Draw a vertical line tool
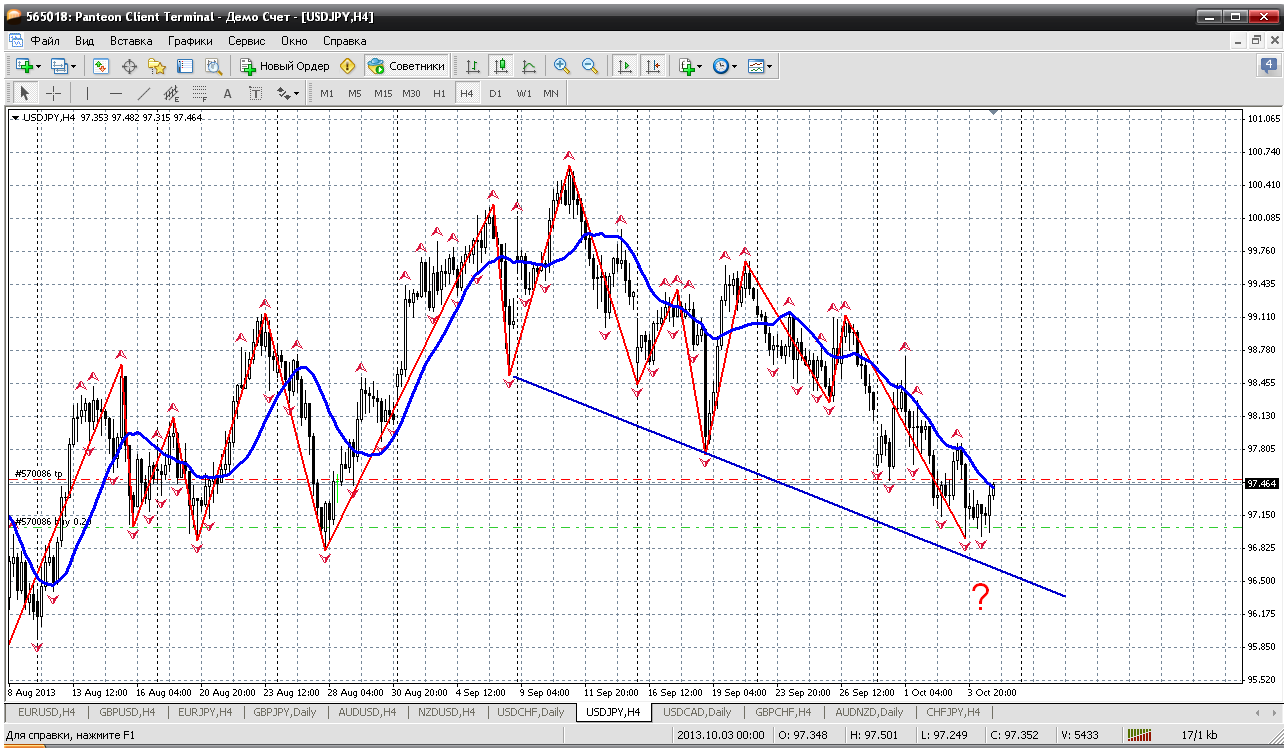This screenshot has width=1288, height=748. coord(88,93)
